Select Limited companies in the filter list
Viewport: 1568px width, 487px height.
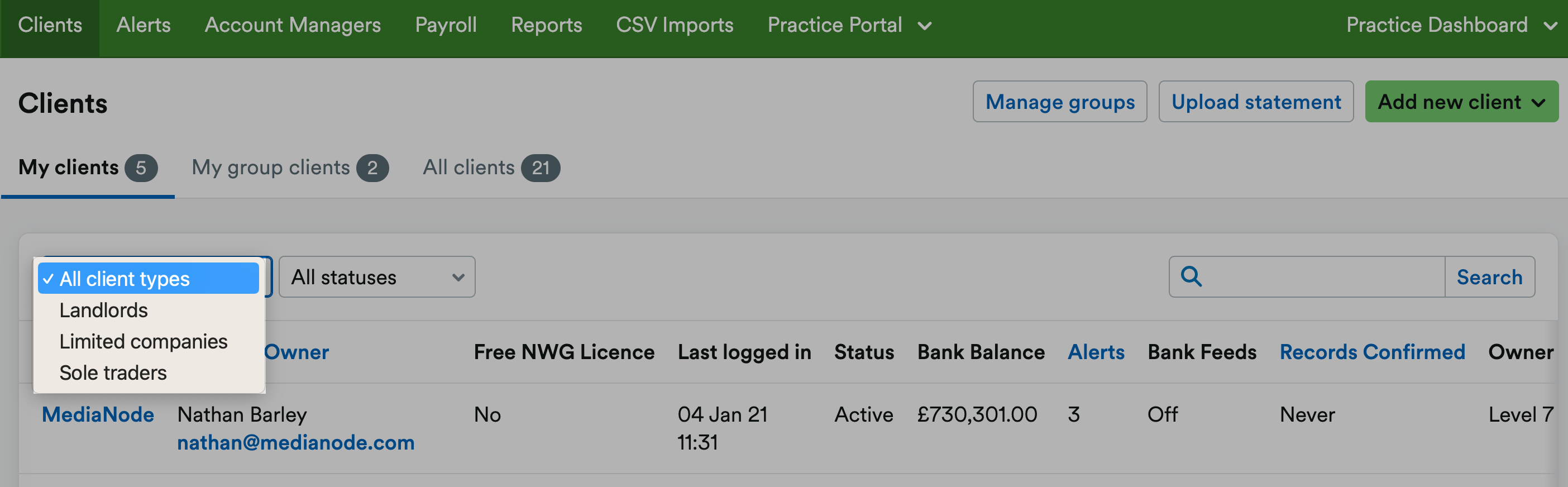tap(143, 341)
